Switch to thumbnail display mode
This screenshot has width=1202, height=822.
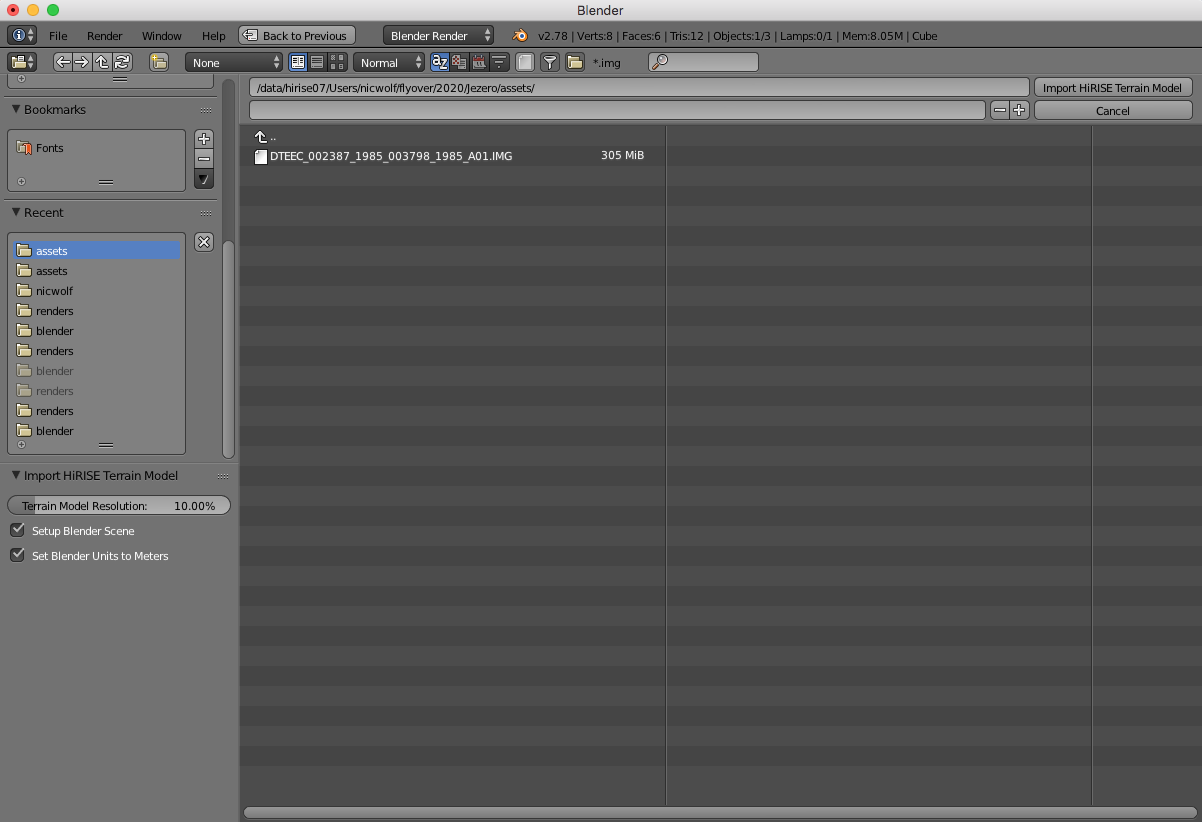click(x=337, y=62)
